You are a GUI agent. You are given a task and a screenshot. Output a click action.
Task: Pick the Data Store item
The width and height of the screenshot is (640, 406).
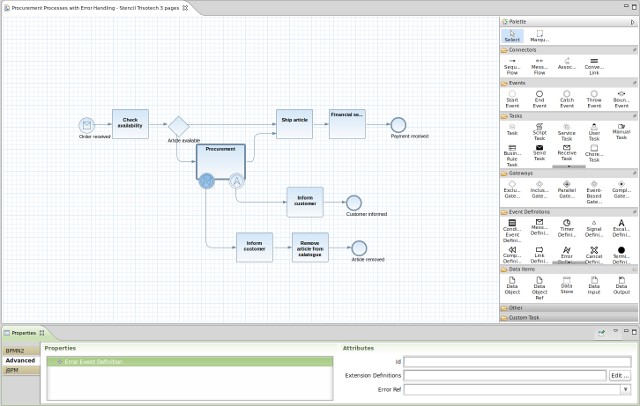click(x=566, y=288)
